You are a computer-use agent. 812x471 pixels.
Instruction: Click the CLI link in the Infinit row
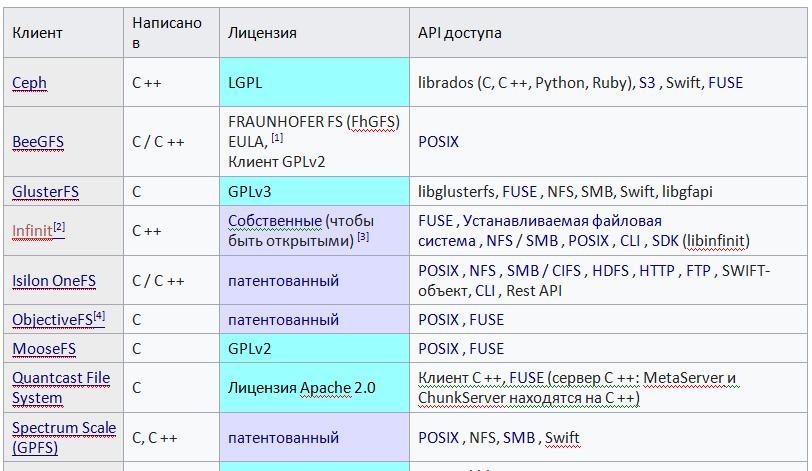630,241
